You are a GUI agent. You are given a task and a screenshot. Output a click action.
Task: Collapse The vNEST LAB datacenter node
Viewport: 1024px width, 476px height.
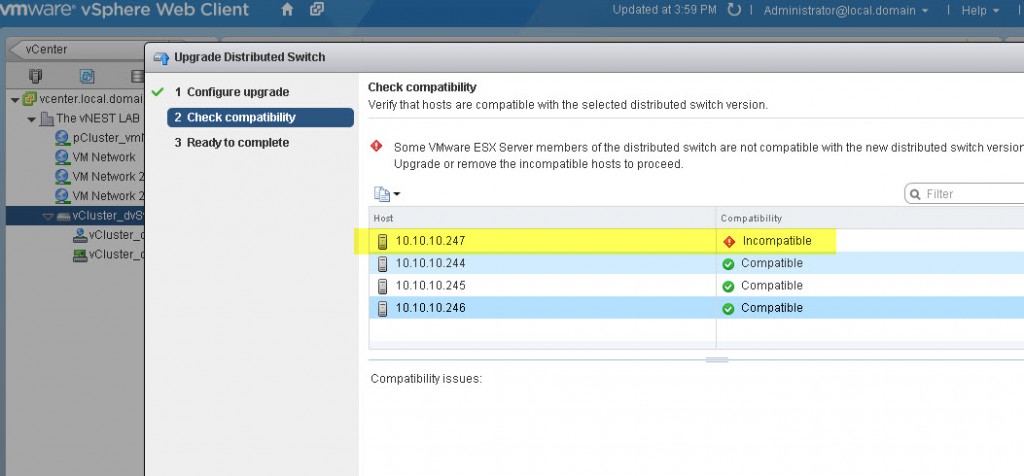pos(32,119)
